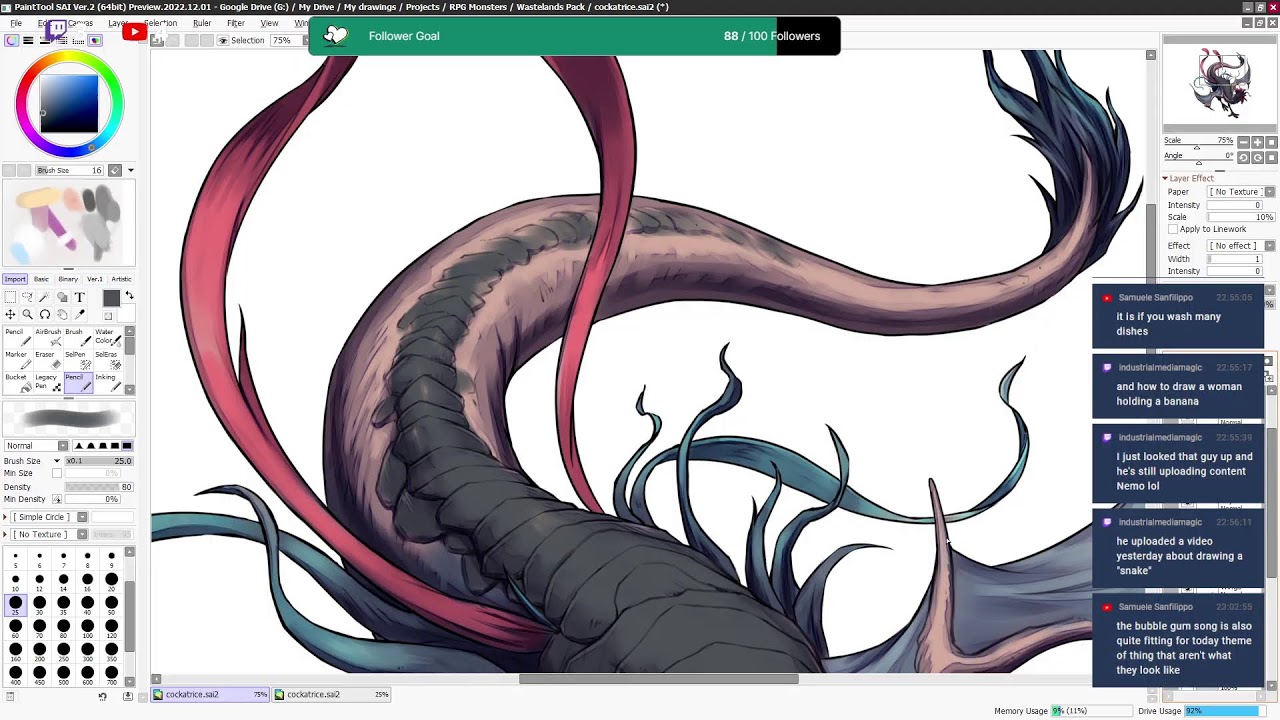Image resolution: width=1280 pixels, height=720 pixels.
Task: Select the AirBrush tool
Action: pos(47,337)
